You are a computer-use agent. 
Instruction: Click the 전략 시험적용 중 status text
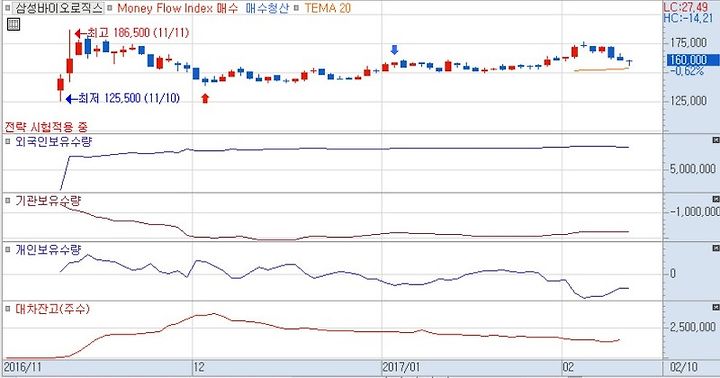(x=45, y=126)
